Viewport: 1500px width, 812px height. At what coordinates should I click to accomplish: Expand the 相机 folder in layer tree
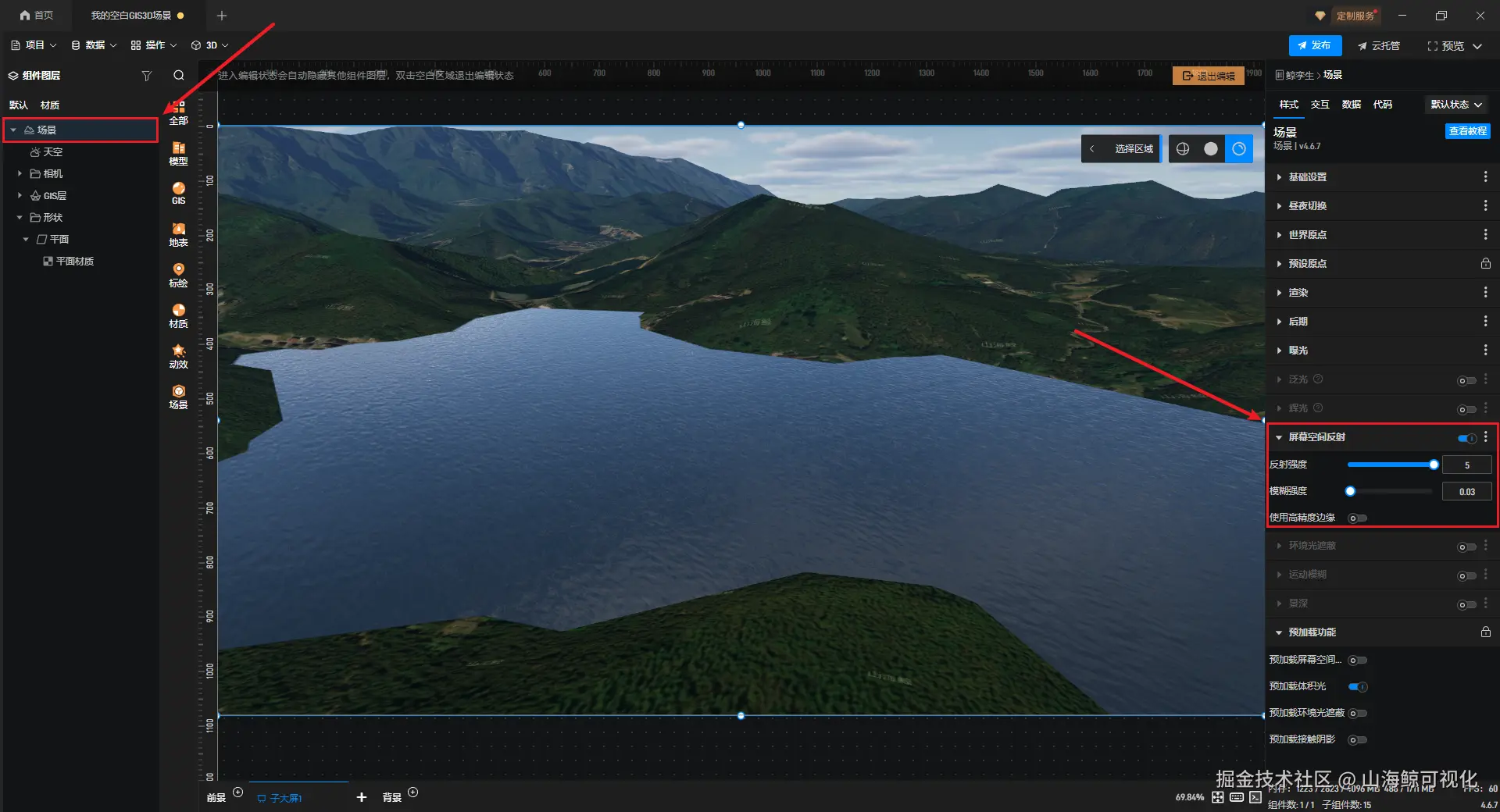[20, 173]
